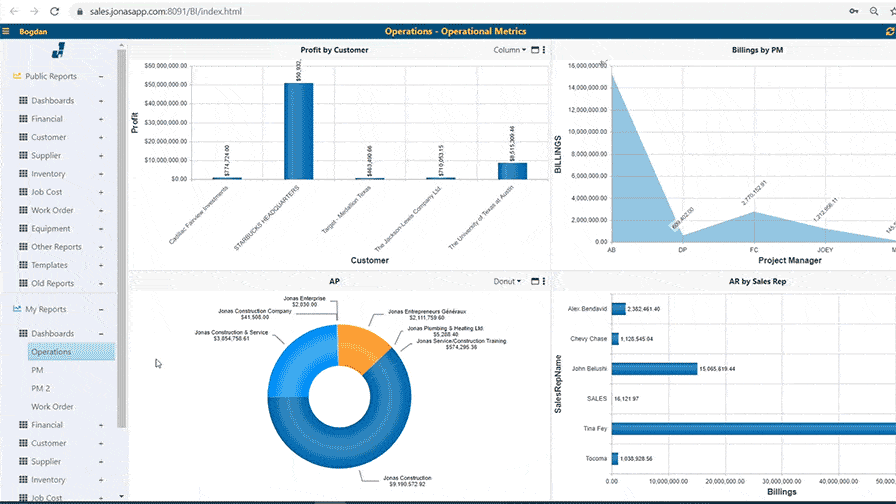
Task: Click the refresh icon in the dashboard header
Action: coord(890,31)
